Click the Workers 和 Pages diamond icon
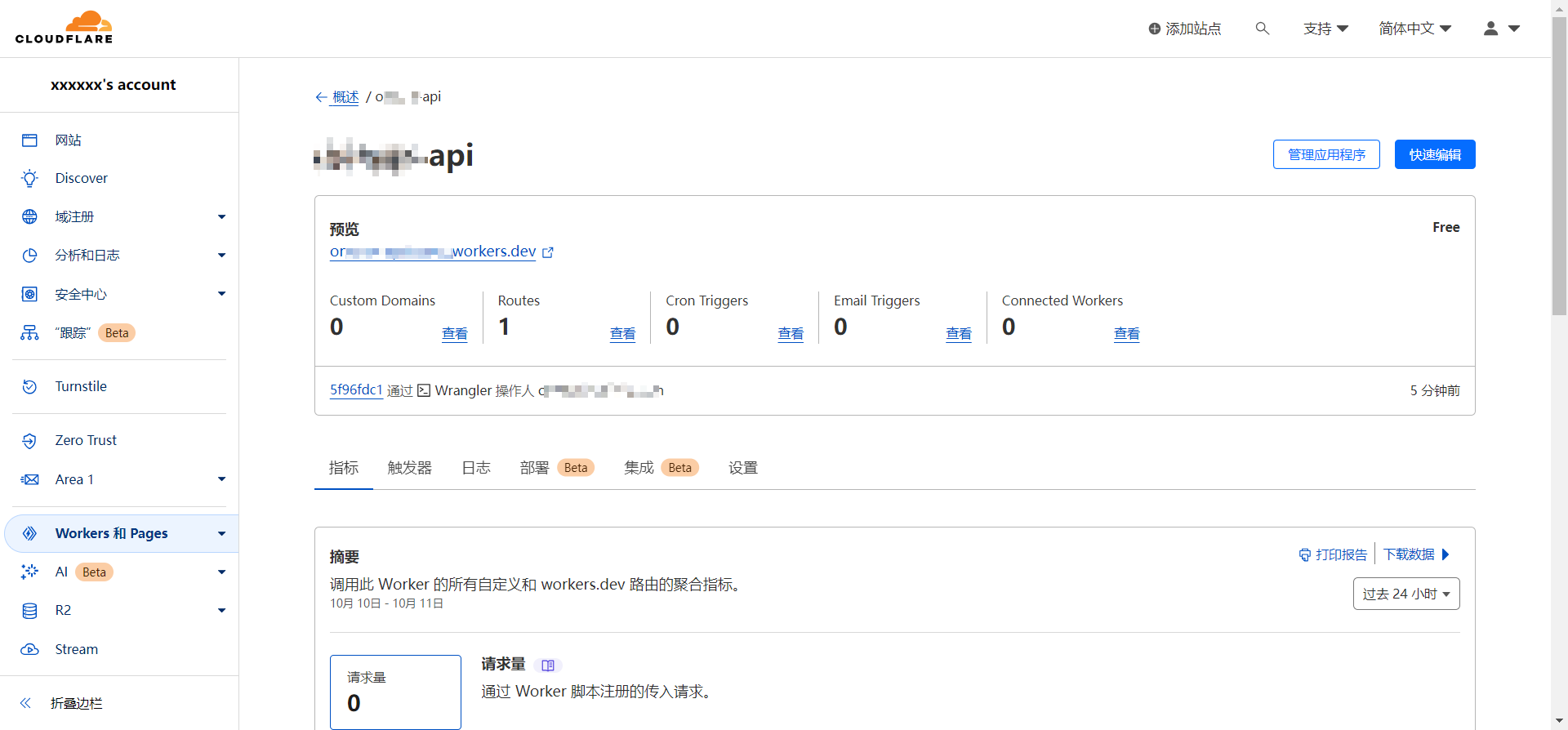 click(29, 533)
